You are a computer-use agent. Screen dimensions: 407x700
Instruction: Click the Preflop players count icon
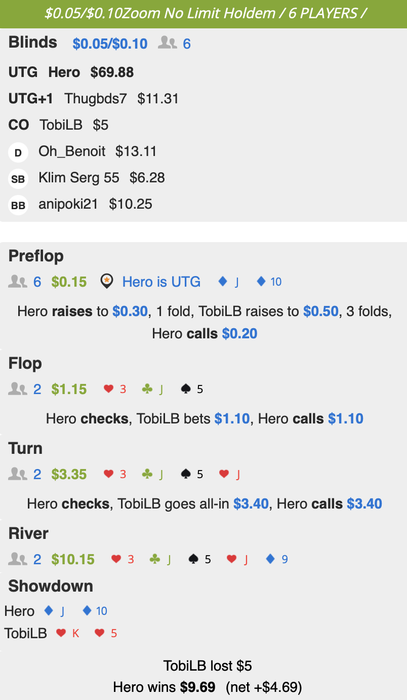17,281
